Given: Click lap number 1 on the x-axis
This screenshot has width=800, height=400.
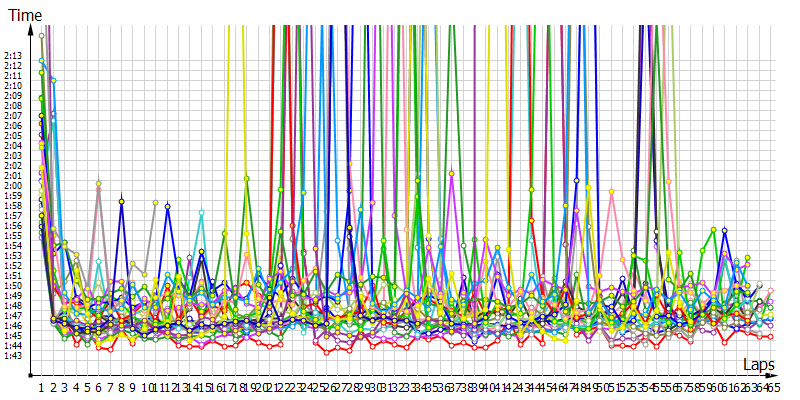Looking at the screenshot, I should tap(41, 387).
